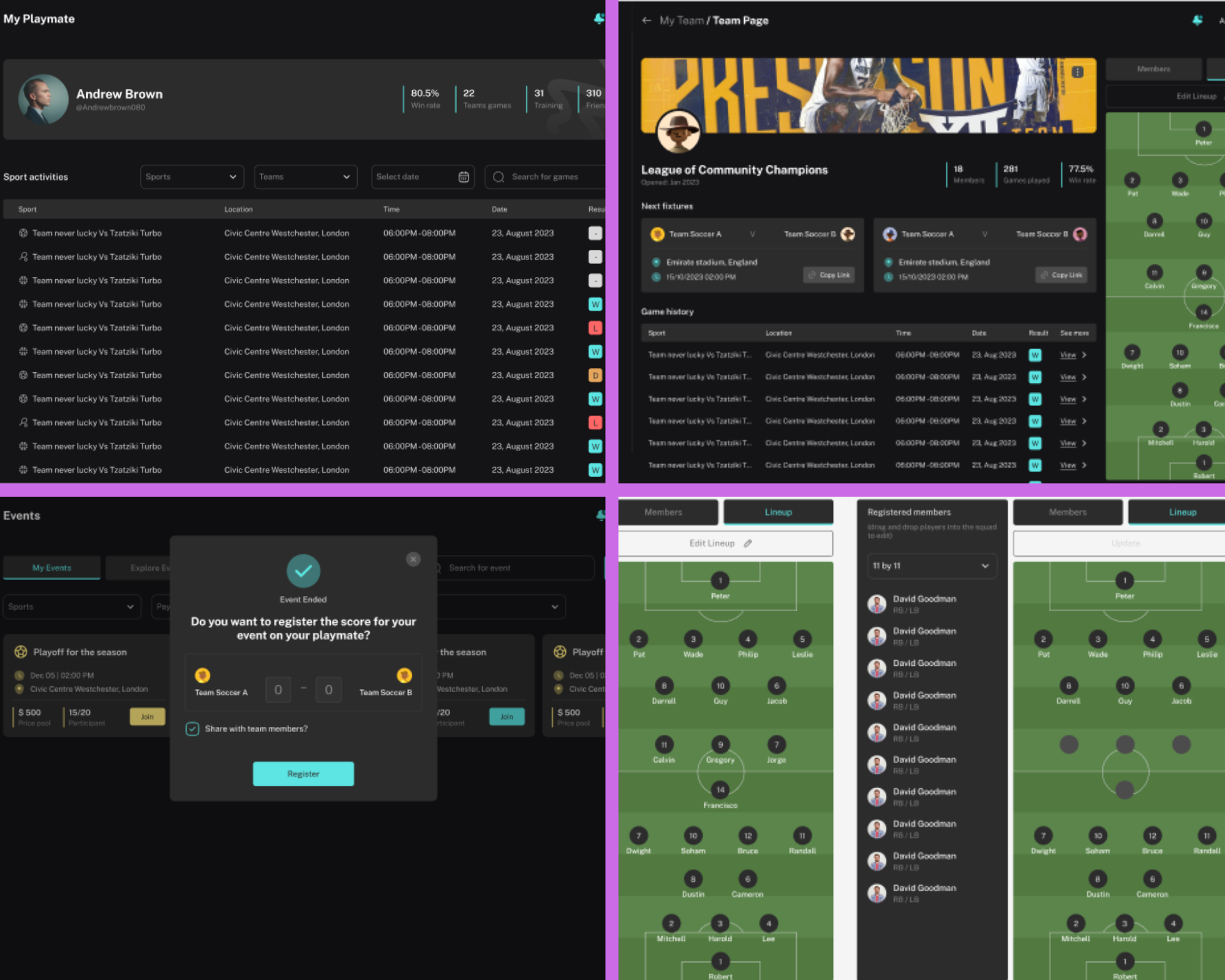Click the search icon in Search for games field
The width and height of the screenshot is (1225, 980).
pyautogui.click(x=499, y=176)
